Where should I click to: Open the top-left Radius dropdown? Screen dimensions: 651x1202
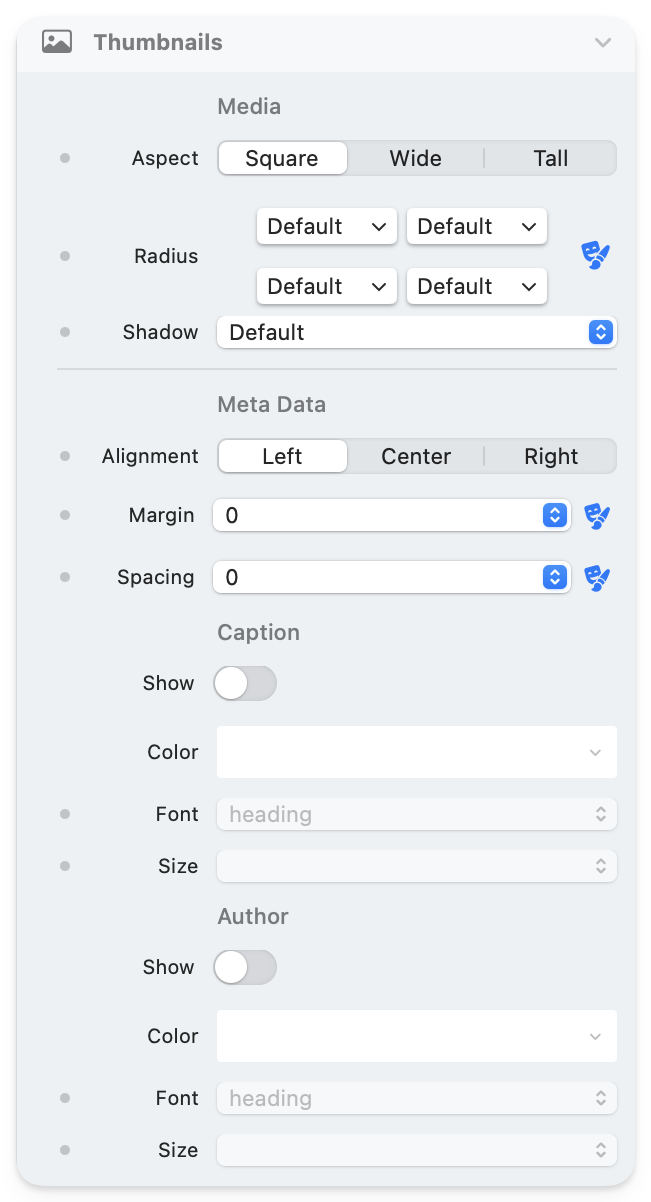click(326, 226)
